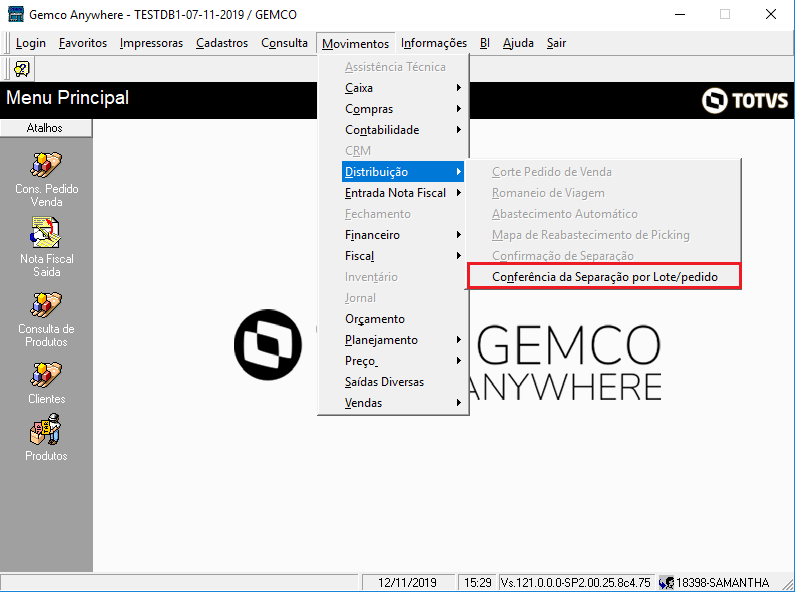Click the Movimentos menu
Viewport: 795px width, 592px height.
point(355,44)
